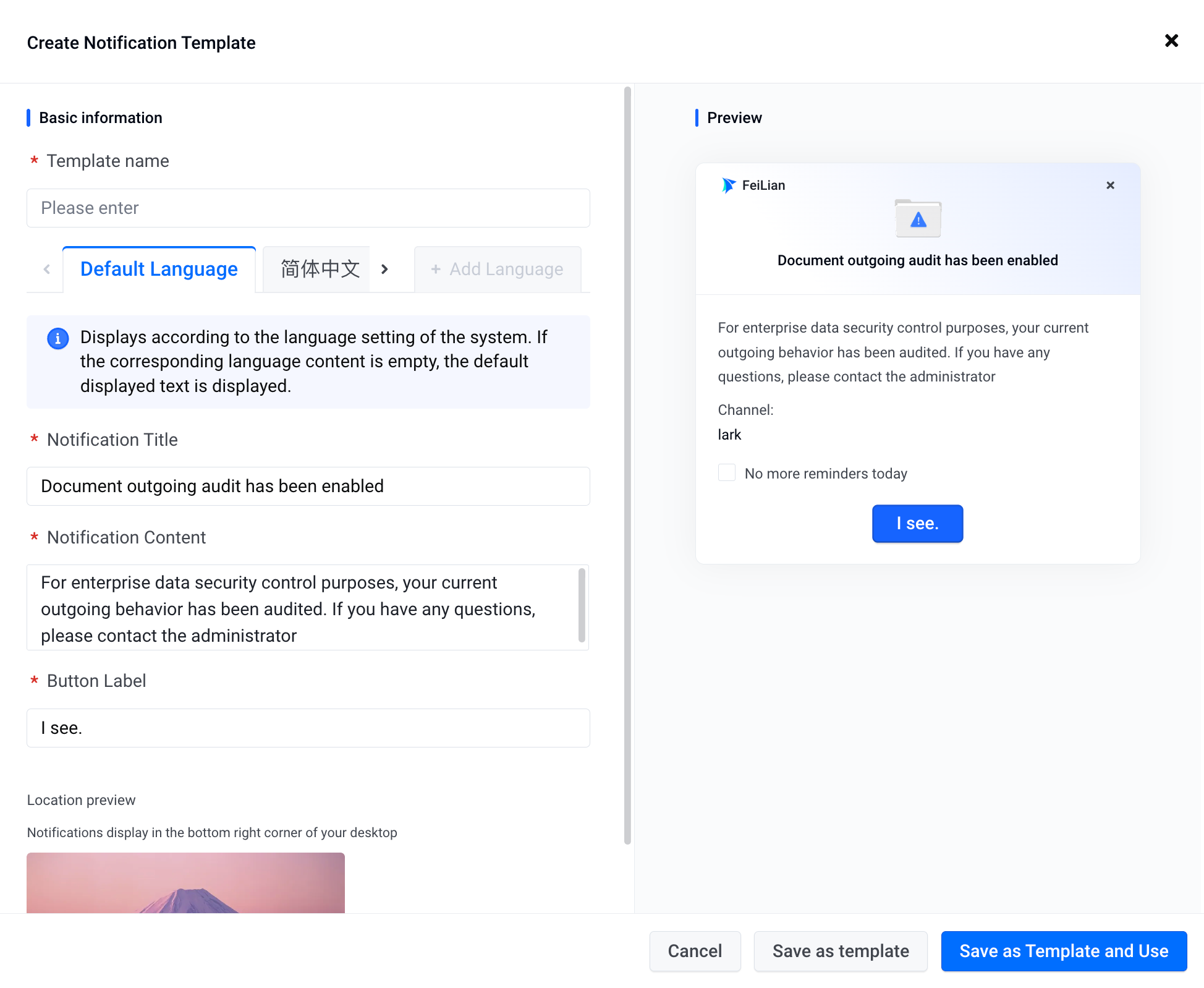Check the No more reminders today box
The height and width of the screenshot is (988, 1204).
click(727, 473)
